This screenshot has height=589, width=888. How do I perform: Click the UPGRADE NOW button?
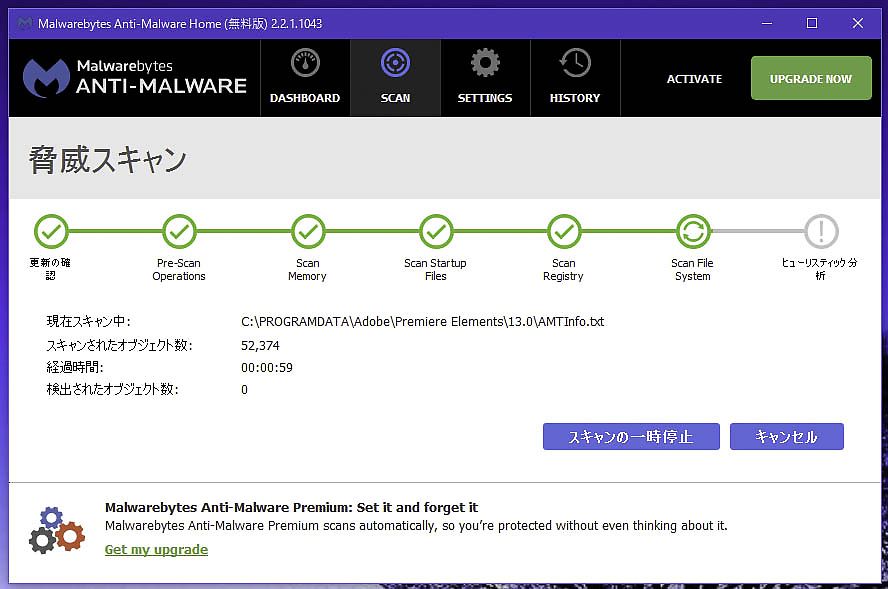coord(811,78)
